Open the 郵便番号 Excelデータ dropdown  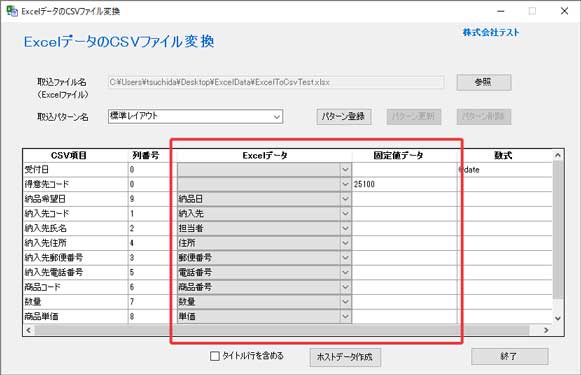[345, 258]
